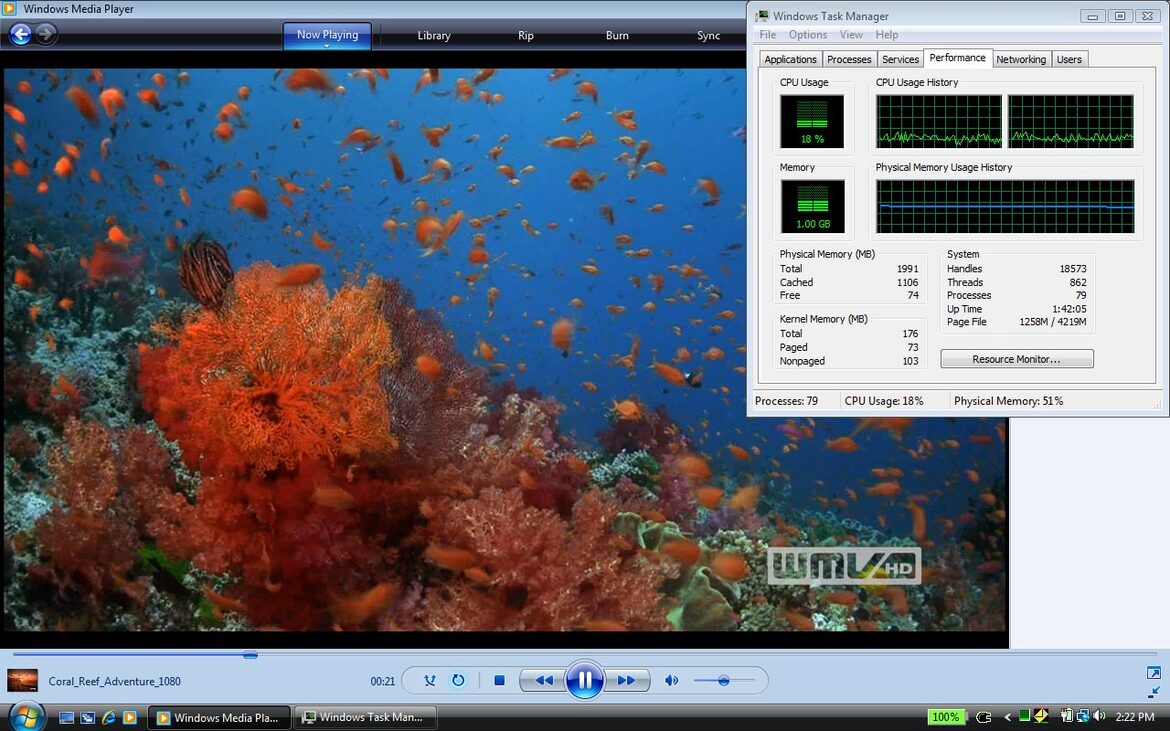Click the network icon in system tray
This screenshot has height=731, width=1170.
coord(1083,717)
